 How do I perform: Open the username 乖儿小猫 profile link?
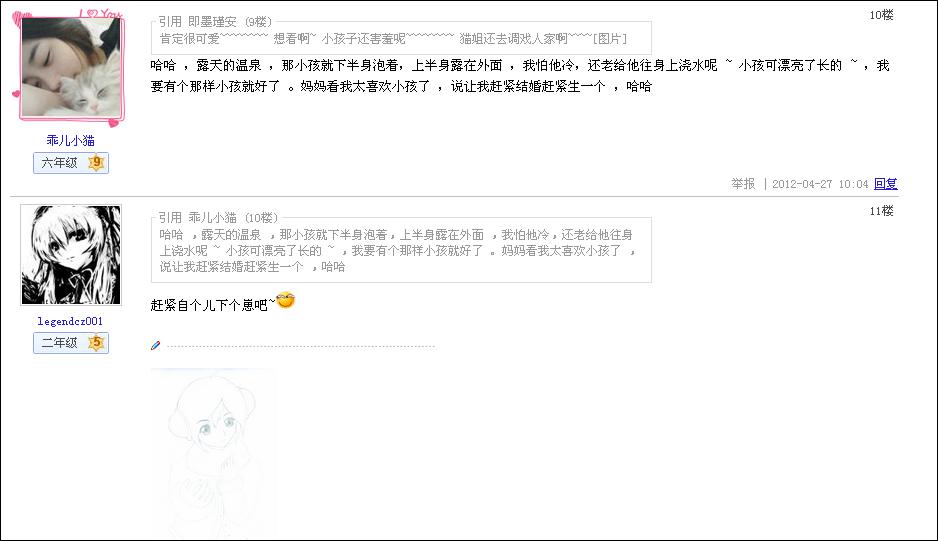point(71,141)
